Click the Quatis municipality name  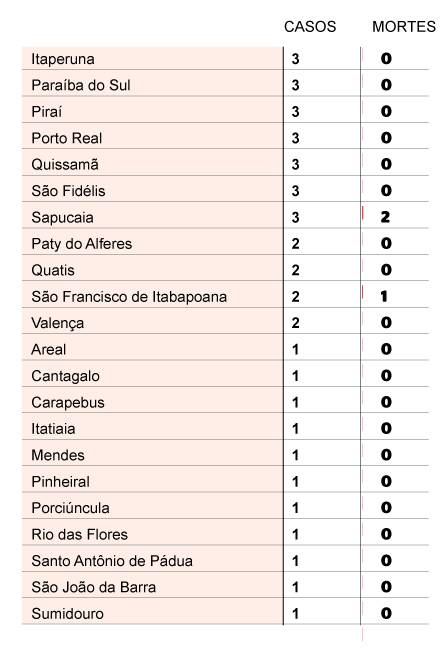point(53,270)
